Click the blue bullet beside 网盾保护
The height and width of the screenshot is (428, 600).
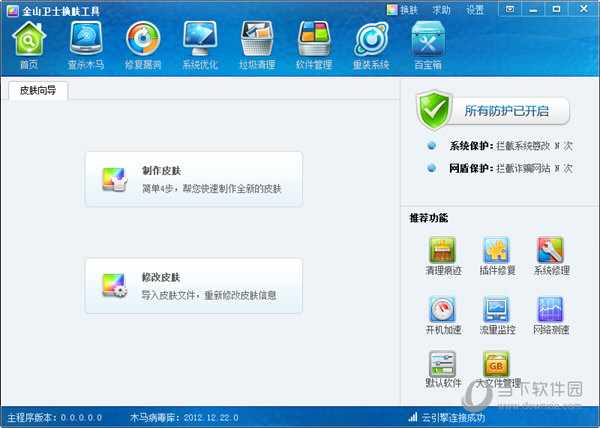[x=432, y=168]
